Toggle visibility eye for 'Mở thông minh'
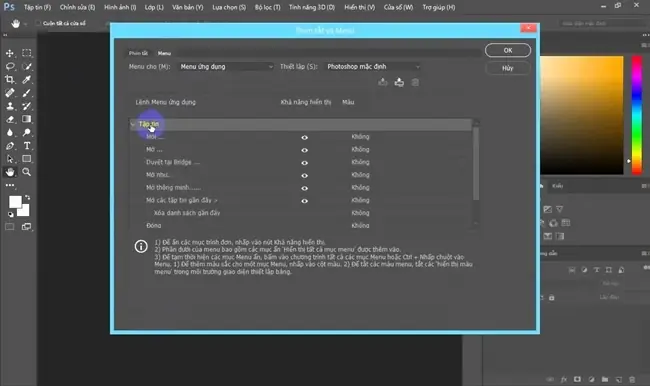 [305, 188]
